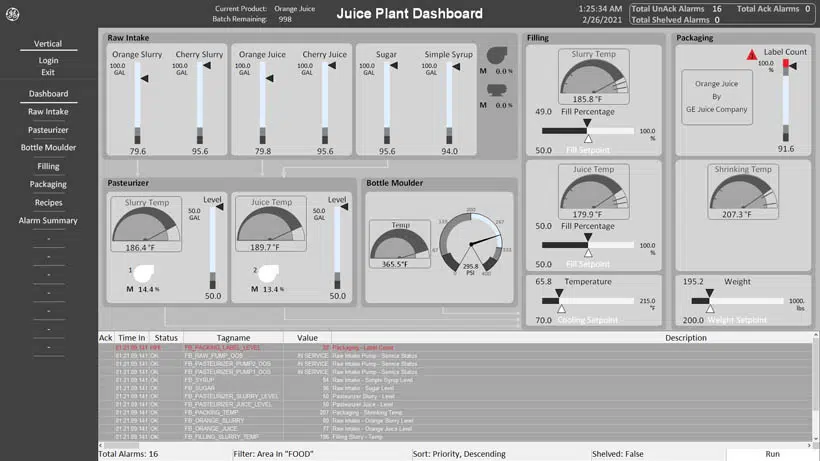This screenshot has height=461, width=820.
Task: Click the Packaging Weight bar
Action: pyautogui.click(x=737, y=301)
